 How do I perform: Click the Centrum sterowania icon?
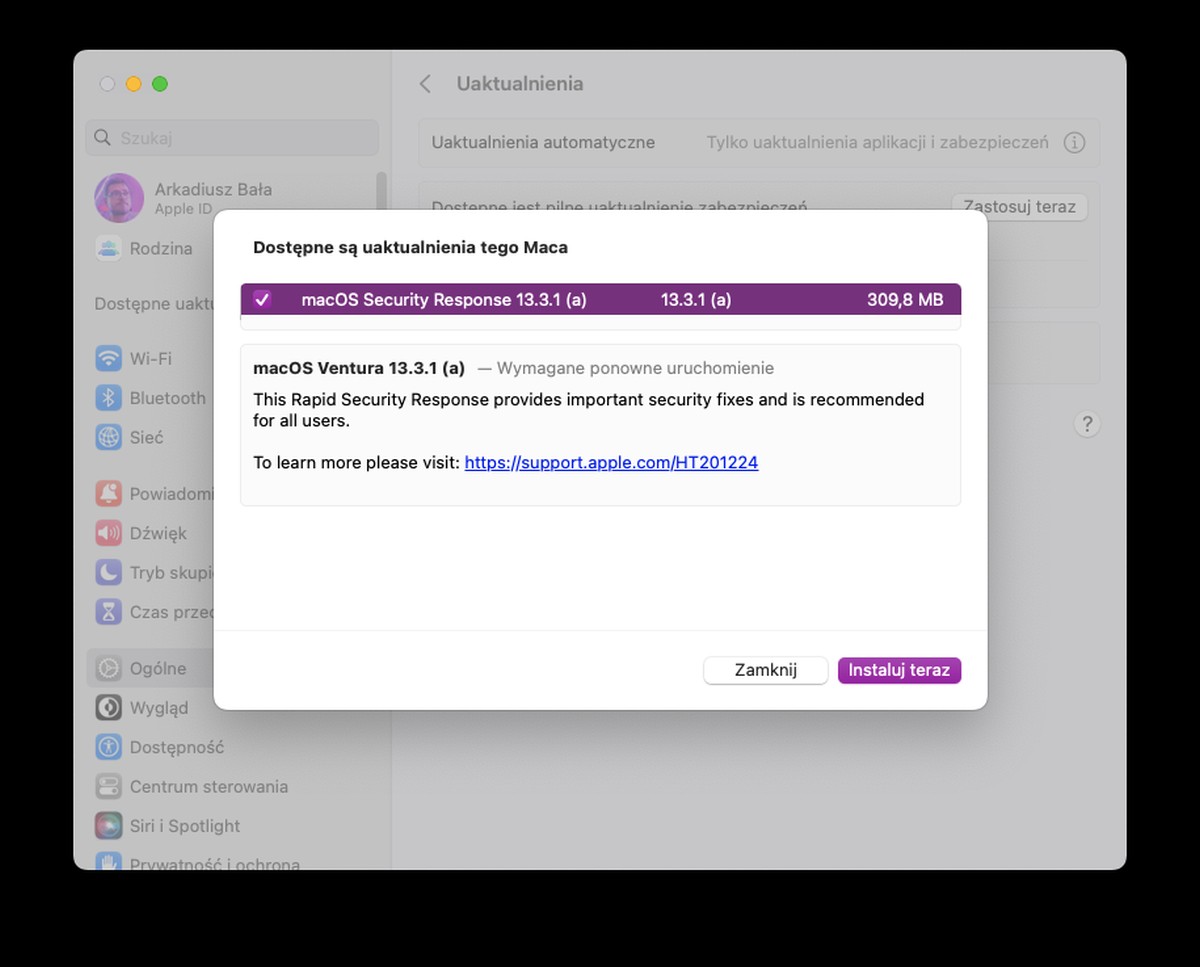(108, 787)
